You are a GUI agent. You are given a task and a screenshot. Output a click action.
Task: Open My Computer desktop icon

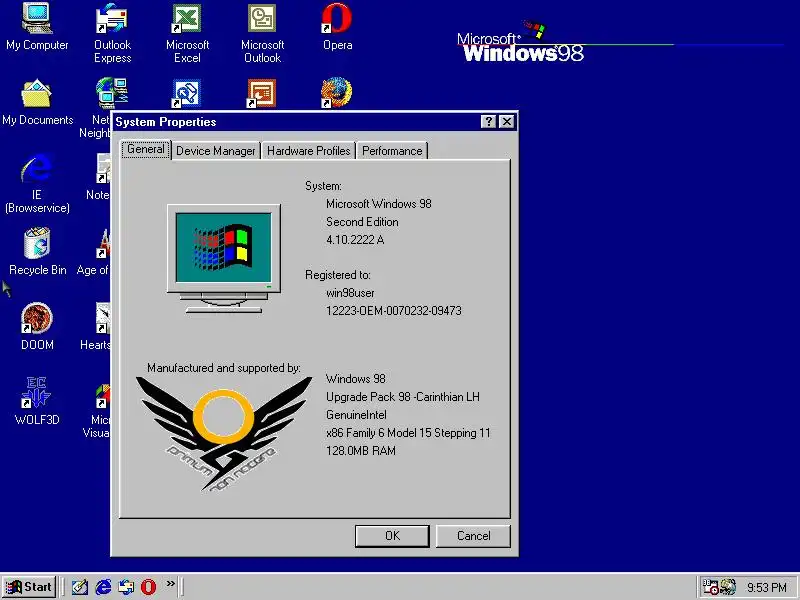pyautogui.click(x=37, y=26)
